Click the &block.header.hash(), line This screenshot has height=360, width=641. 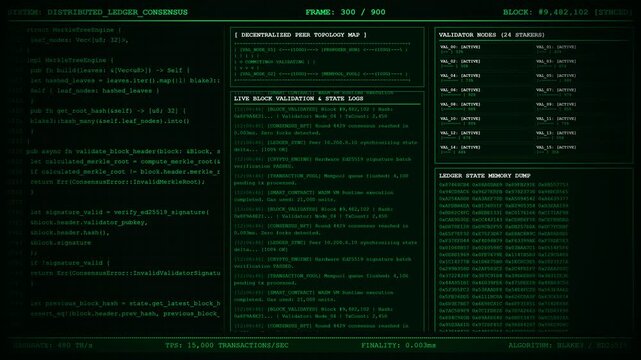pyautogui.click(x=70, y=233)
